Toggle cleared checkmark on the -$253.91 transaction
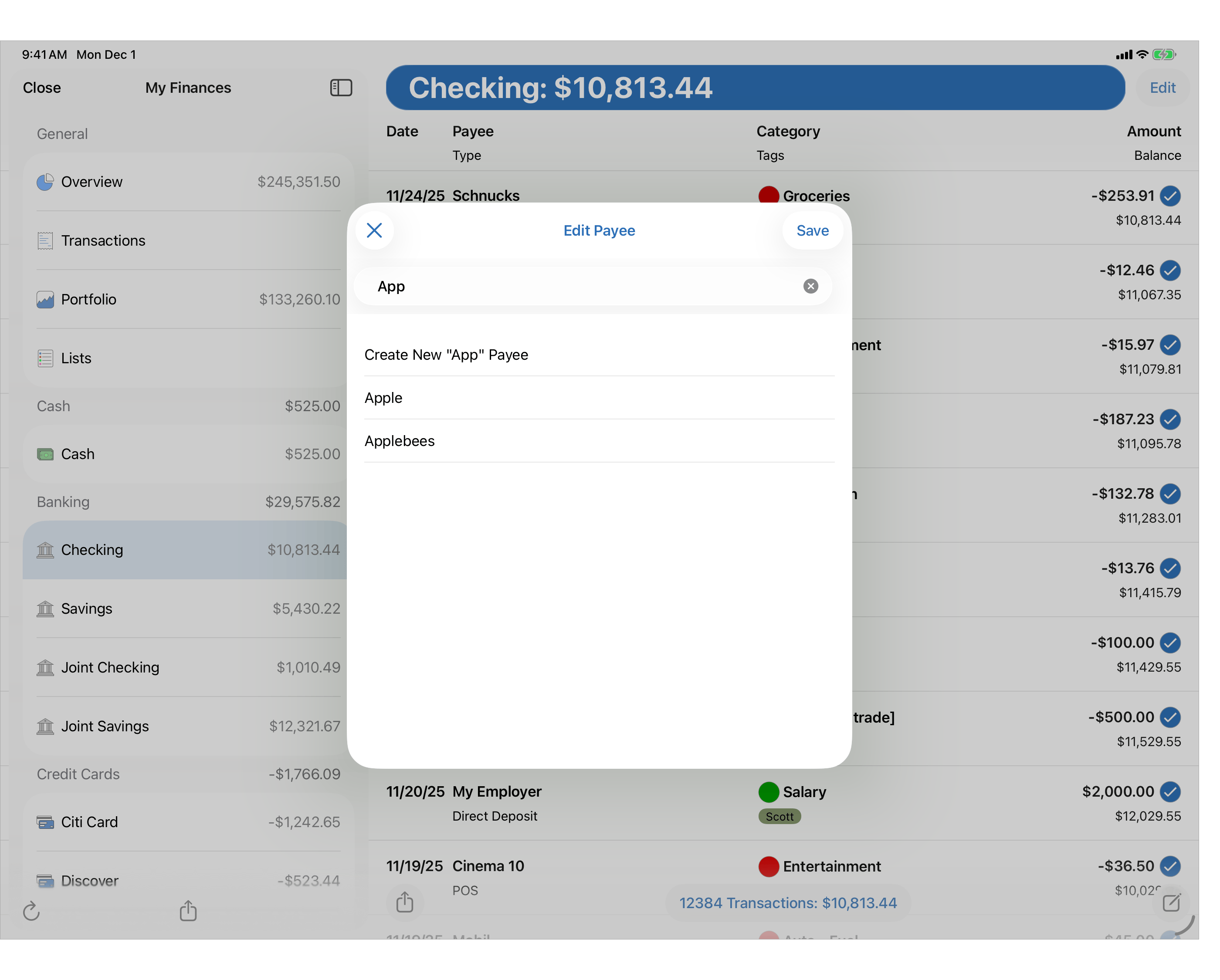The height and width of the screenshot is (980, 1220). (x=1169, y=196)
